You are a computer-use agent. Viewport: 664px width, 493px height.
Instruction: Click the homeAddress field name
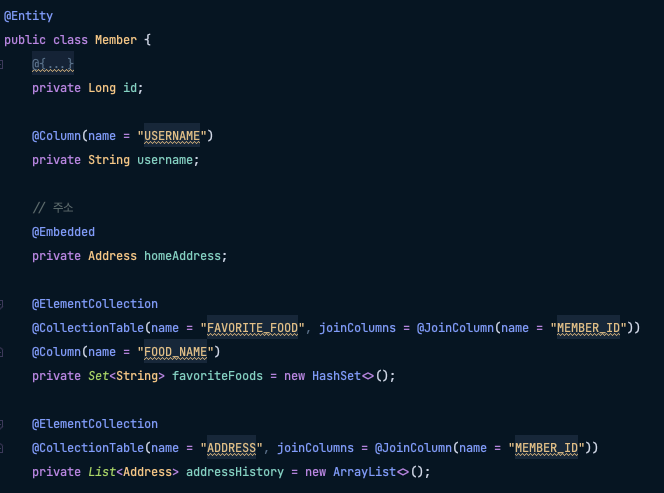click(183, 256)
